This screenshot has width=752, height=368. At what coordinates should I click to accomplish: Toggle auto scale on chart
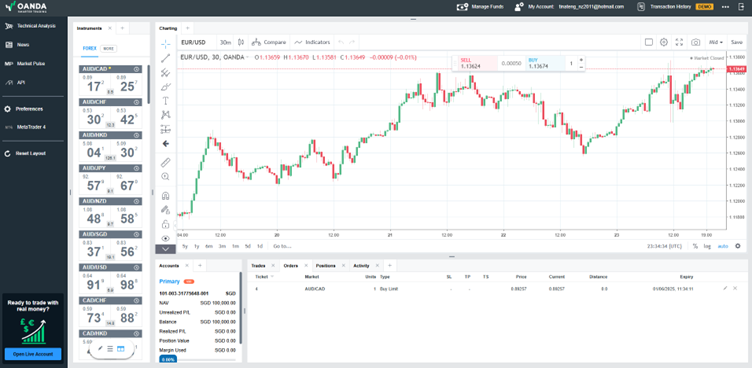coord(722,246)
